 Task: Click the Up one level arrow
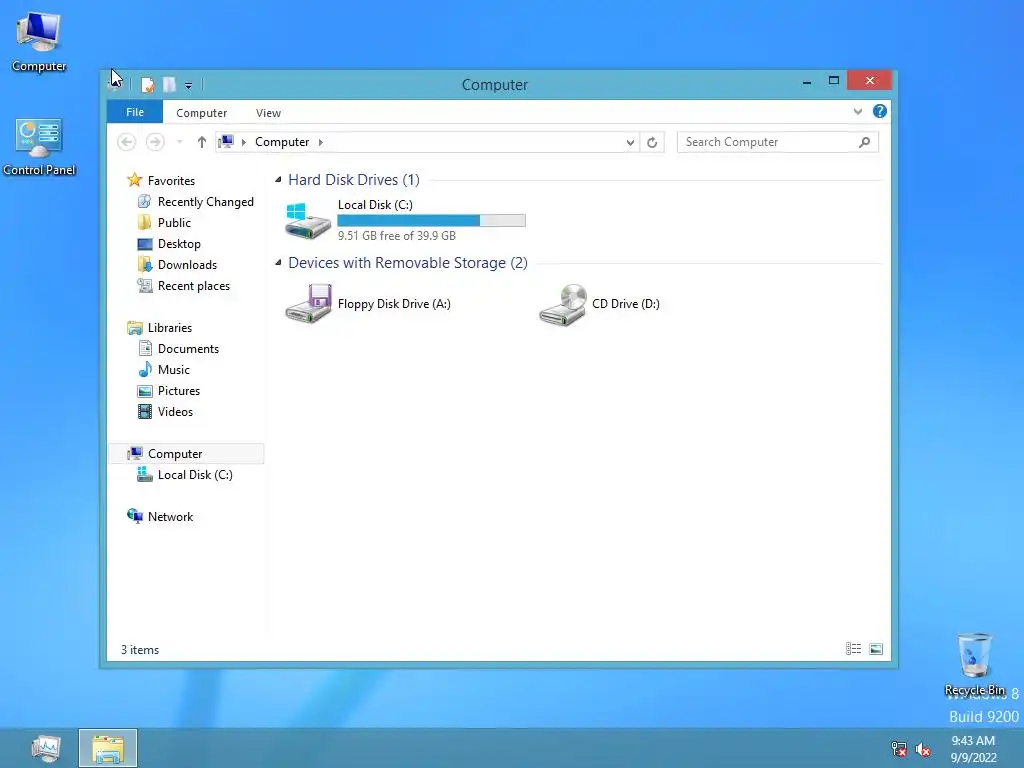point(202,142)
